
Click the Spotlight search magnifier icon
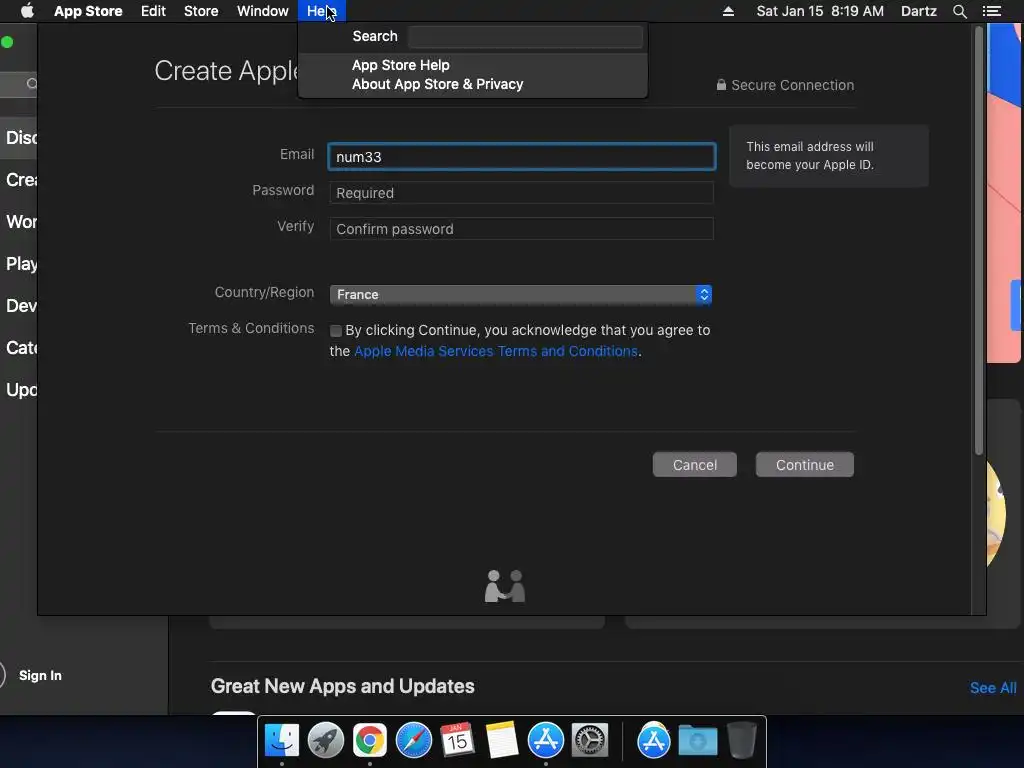959,11
